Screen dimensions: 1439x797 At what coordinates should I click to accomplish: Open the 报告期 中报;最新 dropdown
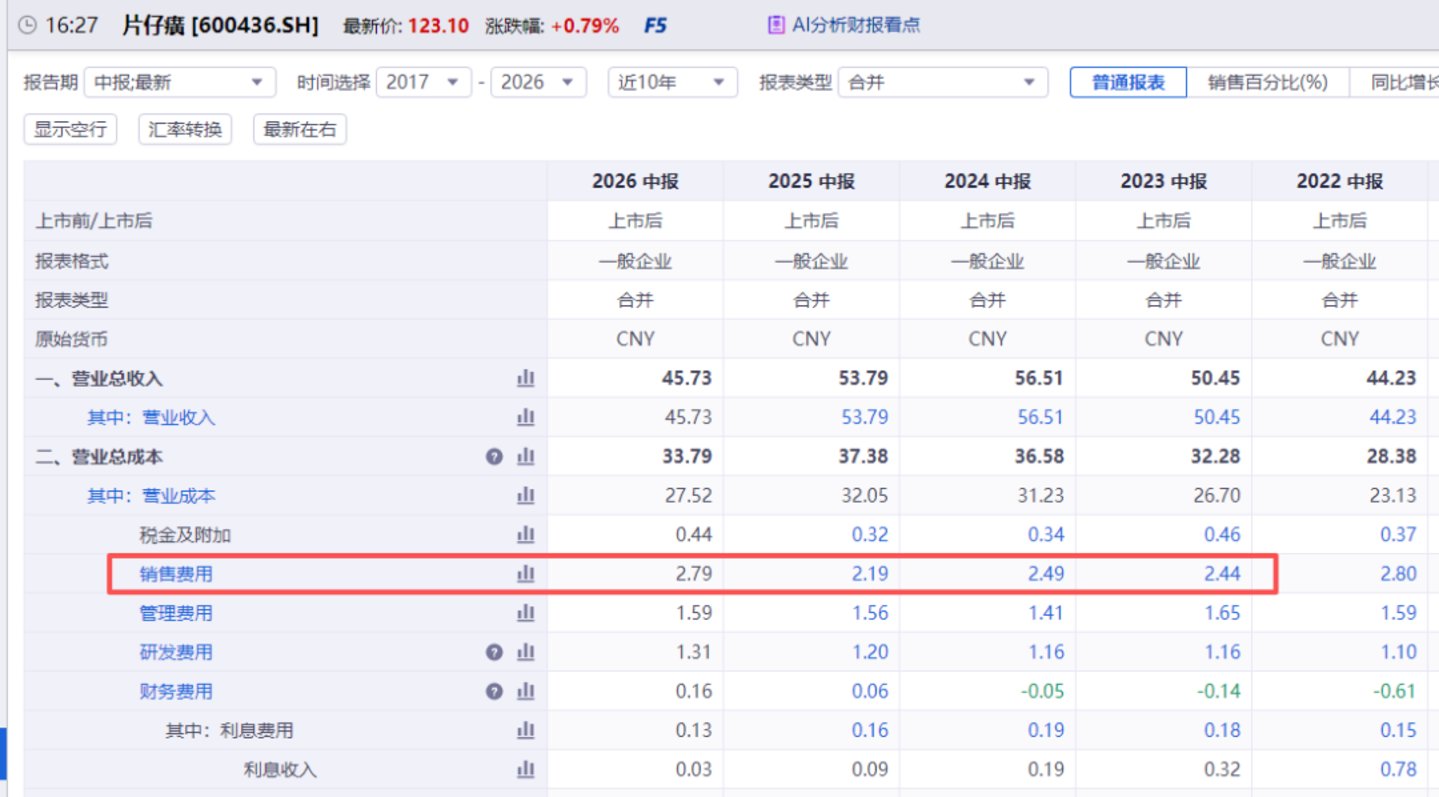coord(180,82)
